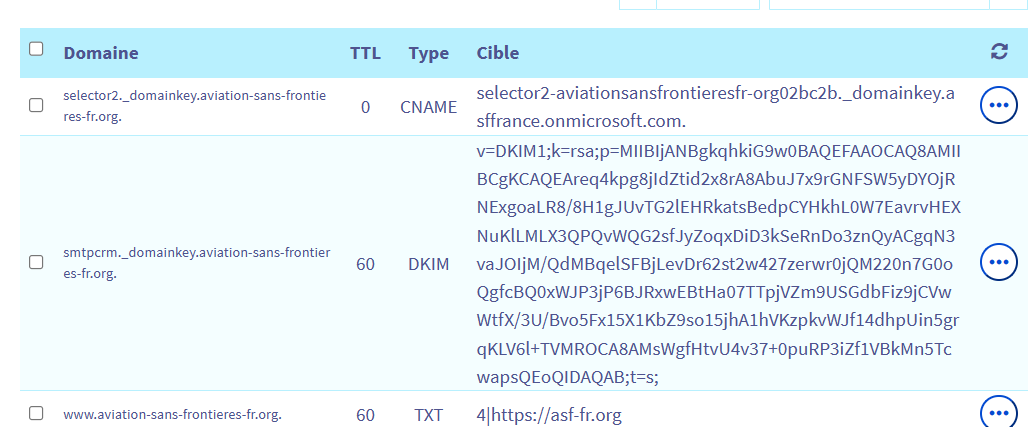Toggle the select-all checkbox in header
The width and height of the screenshot is (1031, 427).
[37, 49]
